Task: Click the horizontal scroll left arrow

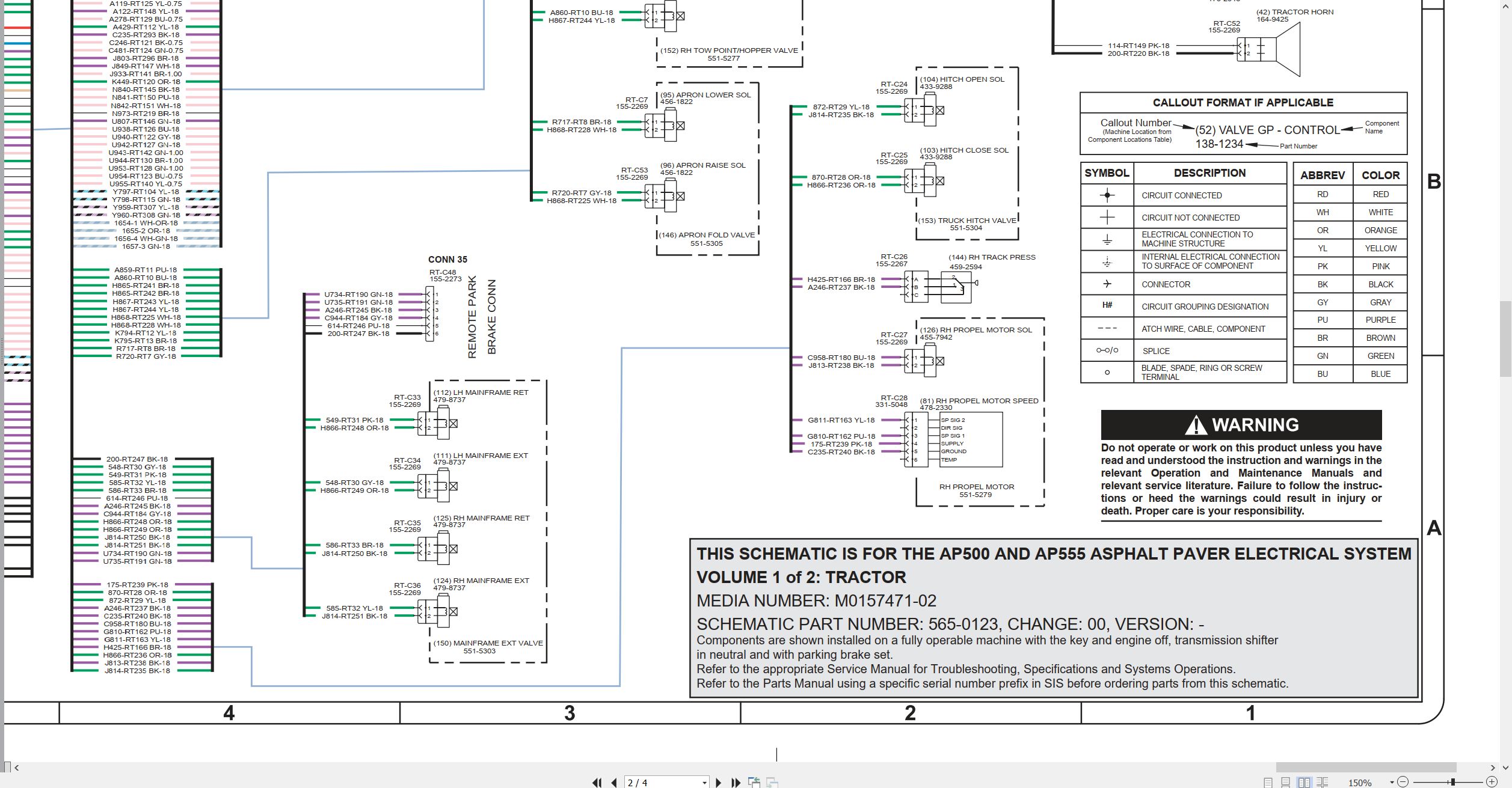Action: pyautogui.click(x=16, y=768)
